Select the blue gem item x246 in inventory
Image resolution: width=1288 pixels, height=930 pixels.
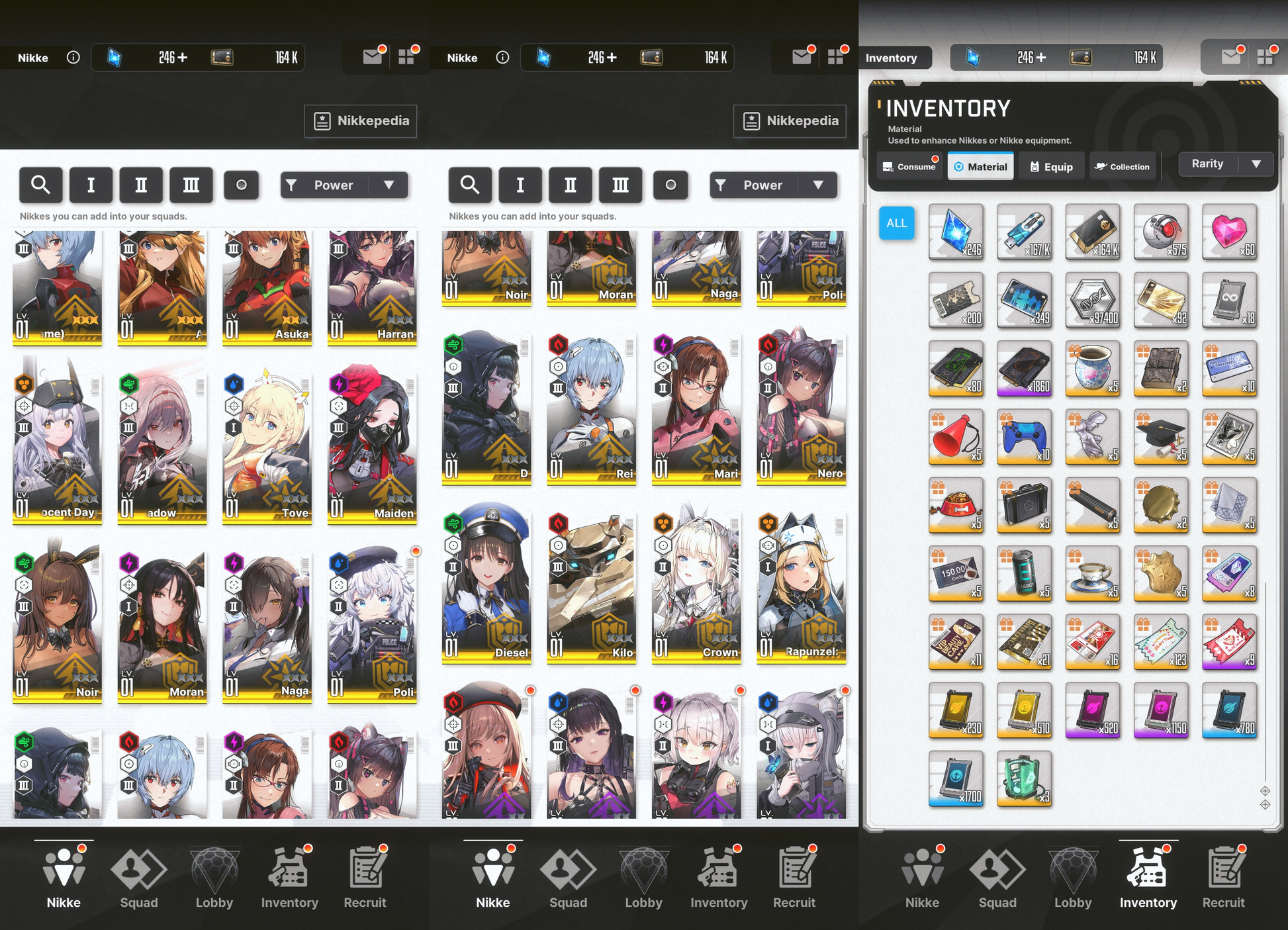pyautogui.click(x=956, y=231)
